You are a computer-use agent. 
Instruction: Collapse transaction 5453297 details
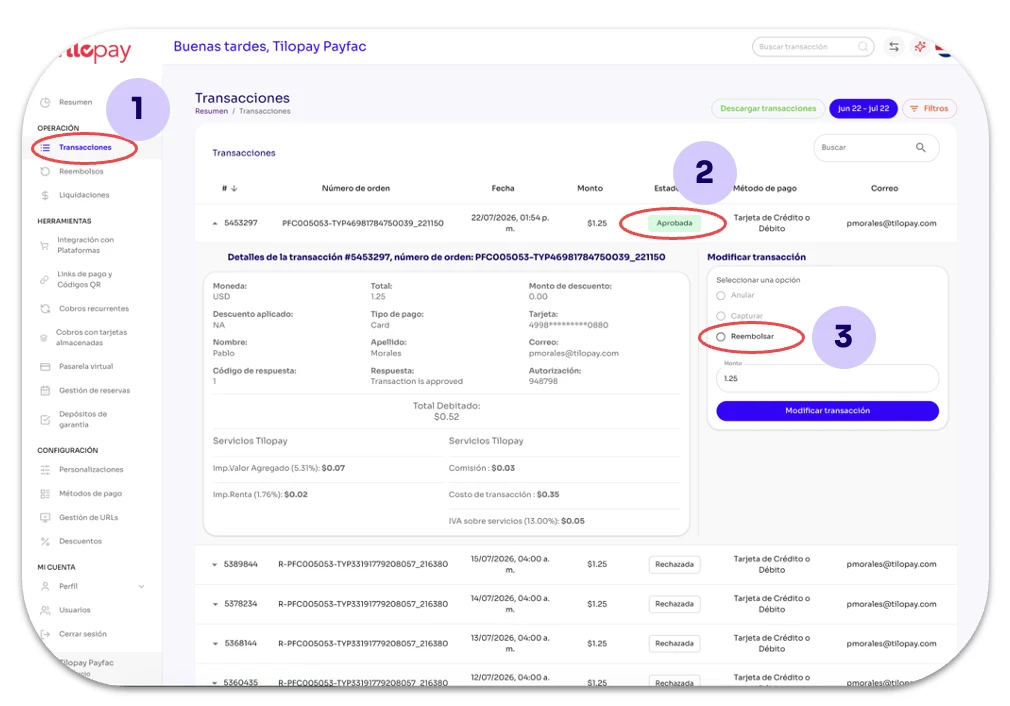click(215, 224)
